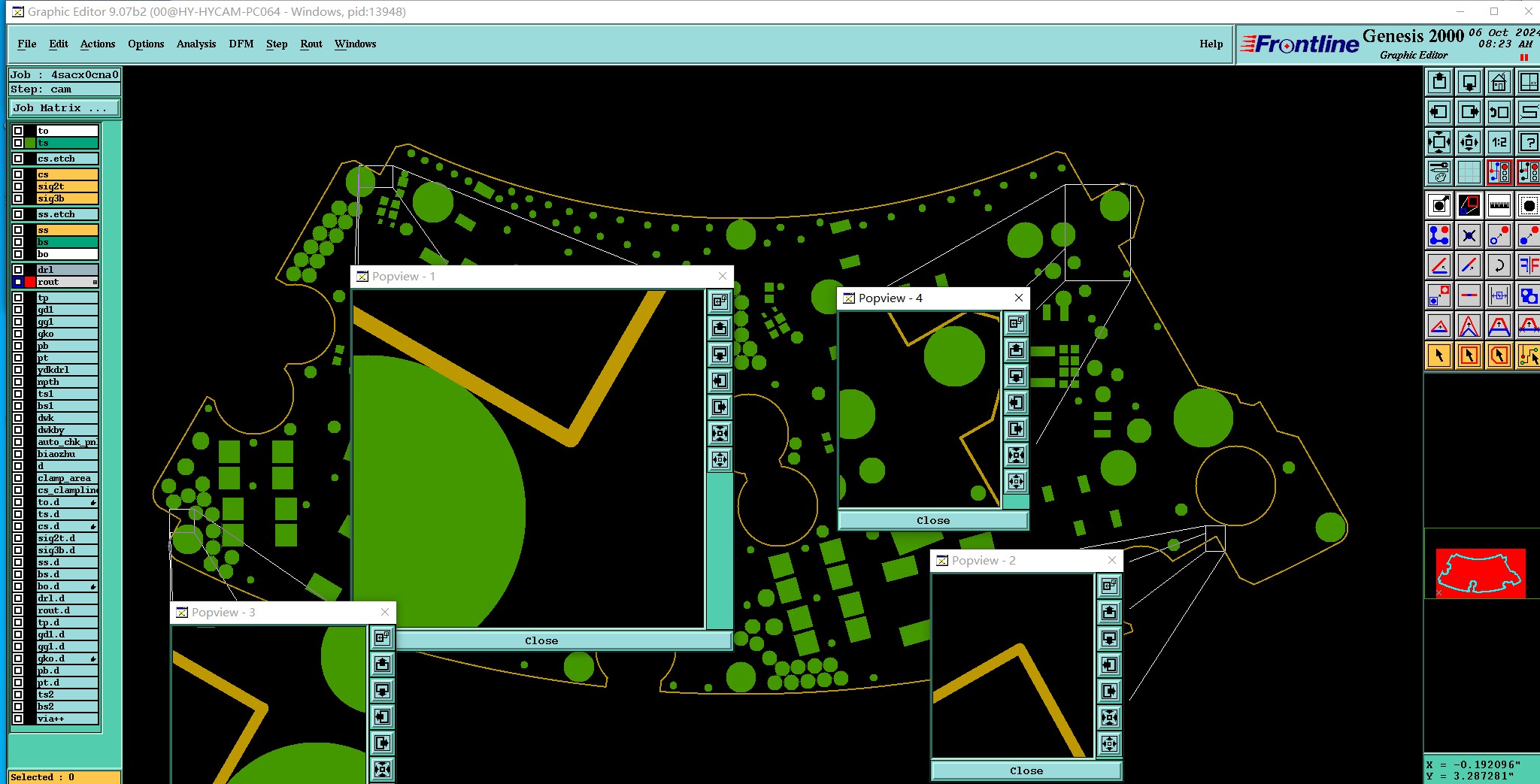
Task: Select the rectangle-area arrow selection tool
Action: tap(1469, 356)
